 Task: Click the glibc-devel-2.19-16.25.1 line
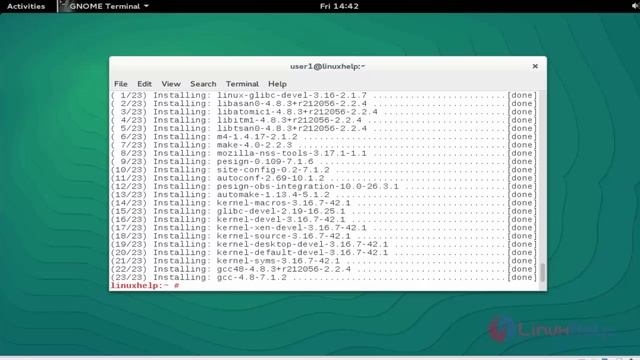click(x=324, y=211)
